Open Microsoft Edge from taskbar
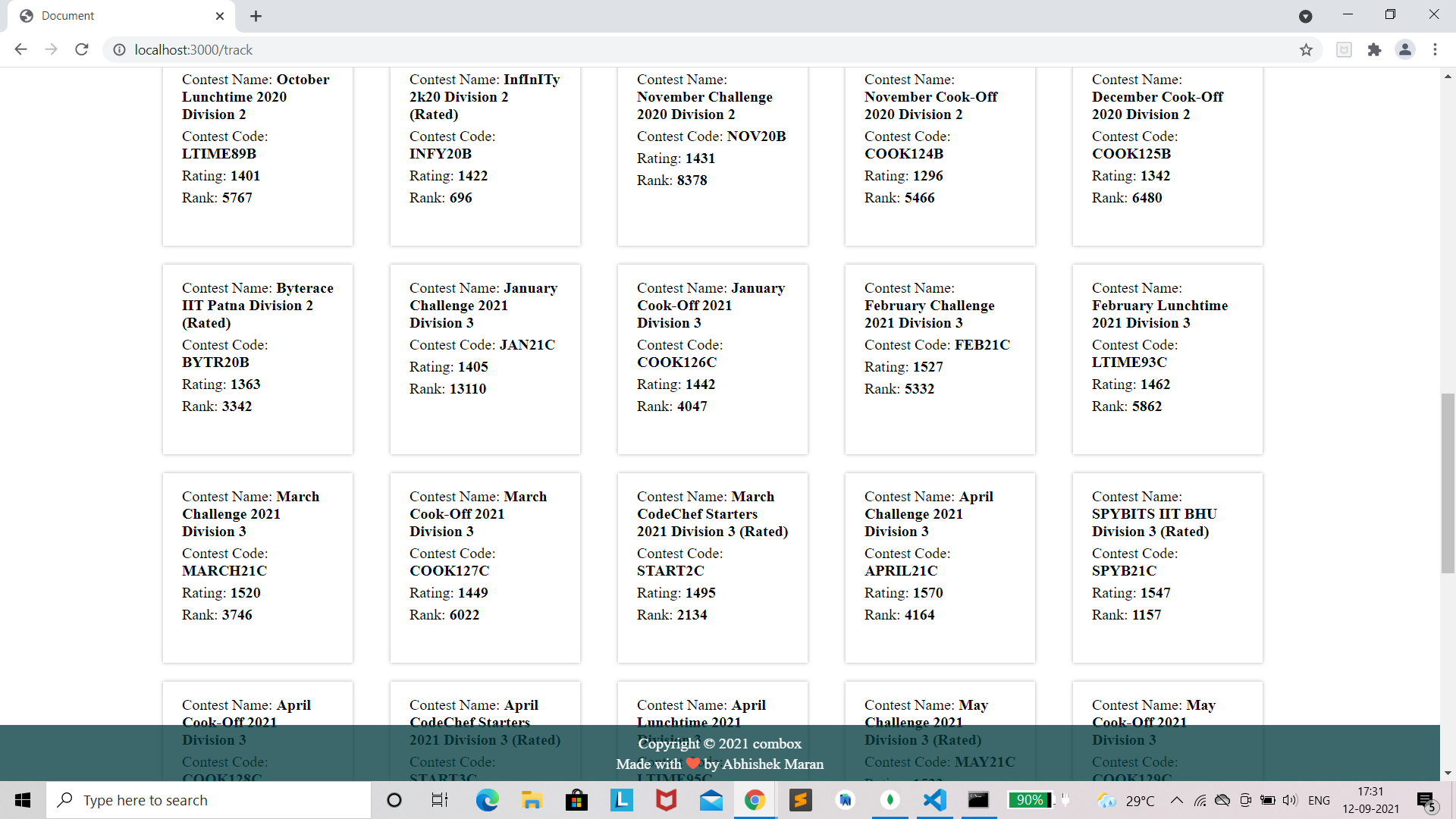Image resolution: width=1456 pixels, height=819 pixels. click(487, 800)
